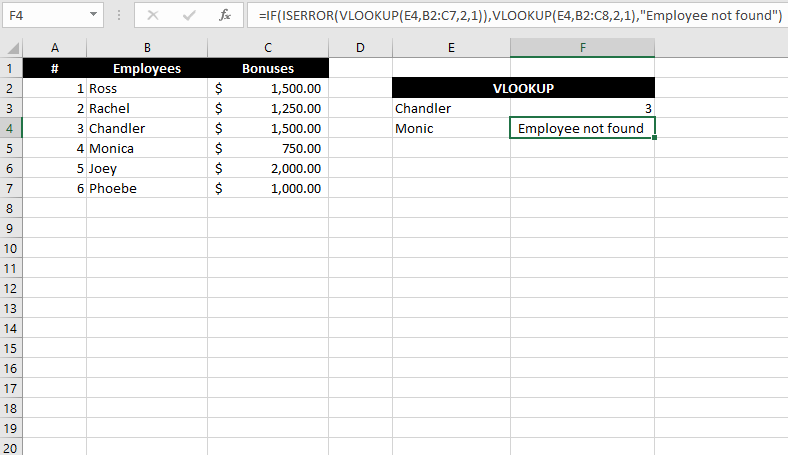This screenshot has height=455, width=788.
Task: Click the Bonuses header cell
Action: coord(268,68)
